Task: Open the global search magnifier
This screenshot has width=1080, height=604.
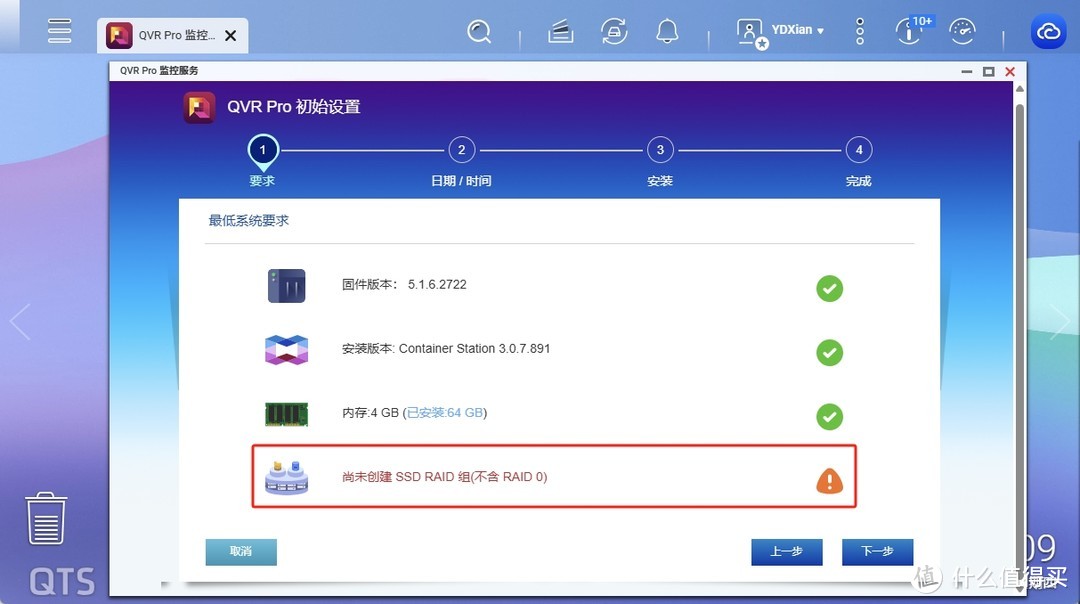Action: click(x=480, y=31)
